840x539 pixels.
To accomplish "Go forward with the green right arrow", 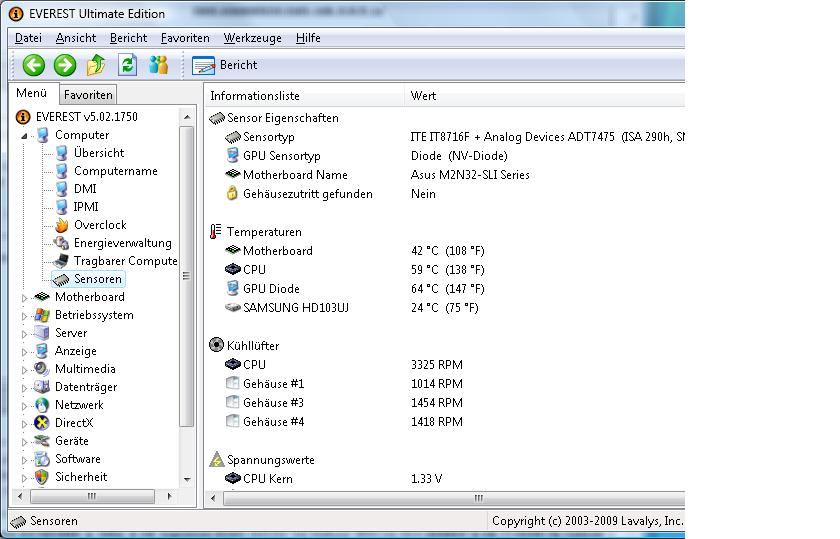I will (65, 65).
